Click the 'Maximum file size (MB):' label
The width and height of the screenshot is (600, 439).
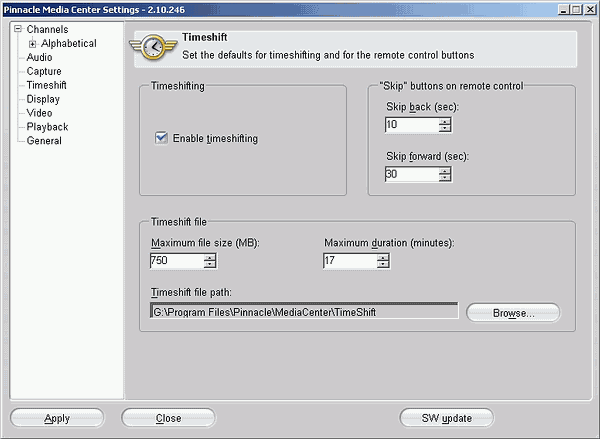(x=205, y=243)
